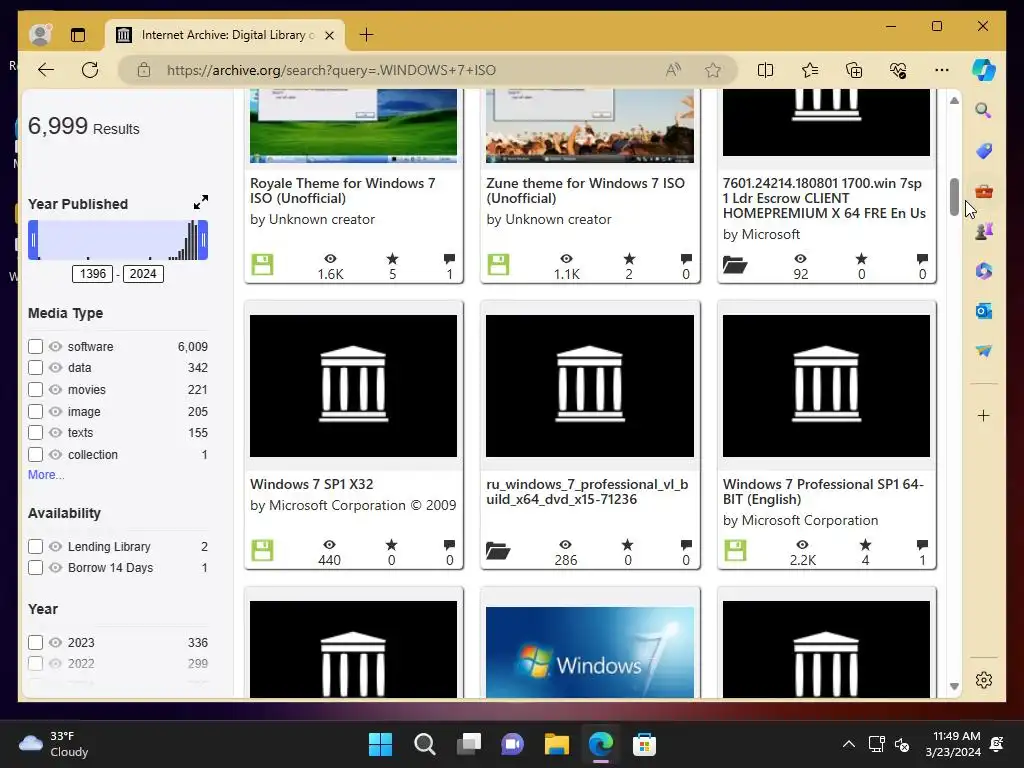
Task: Open Windows 7 Professional SP1 64-BIT title
Action: 823,492
